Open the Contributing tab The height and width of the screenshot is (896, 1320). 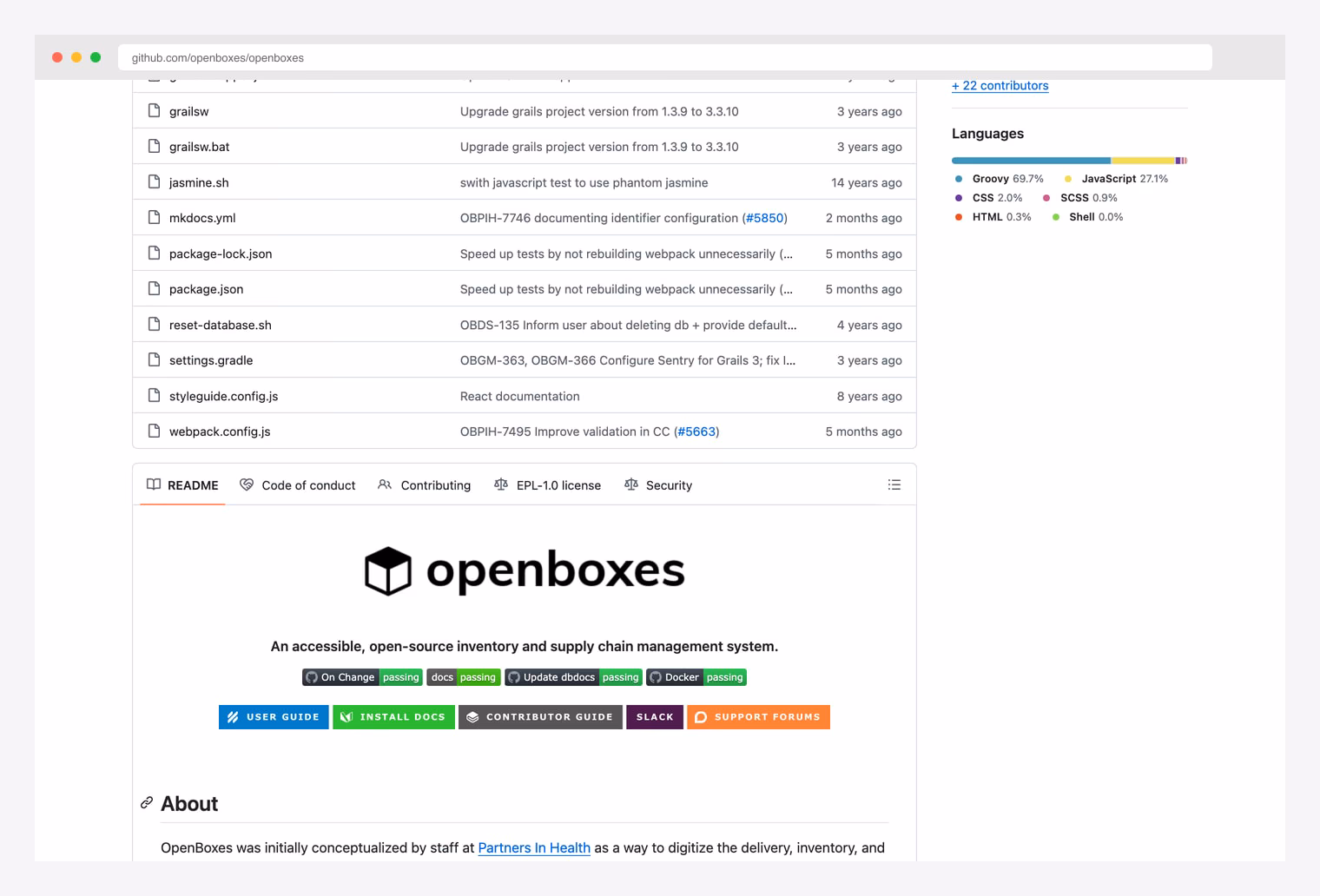coord(425,484)
